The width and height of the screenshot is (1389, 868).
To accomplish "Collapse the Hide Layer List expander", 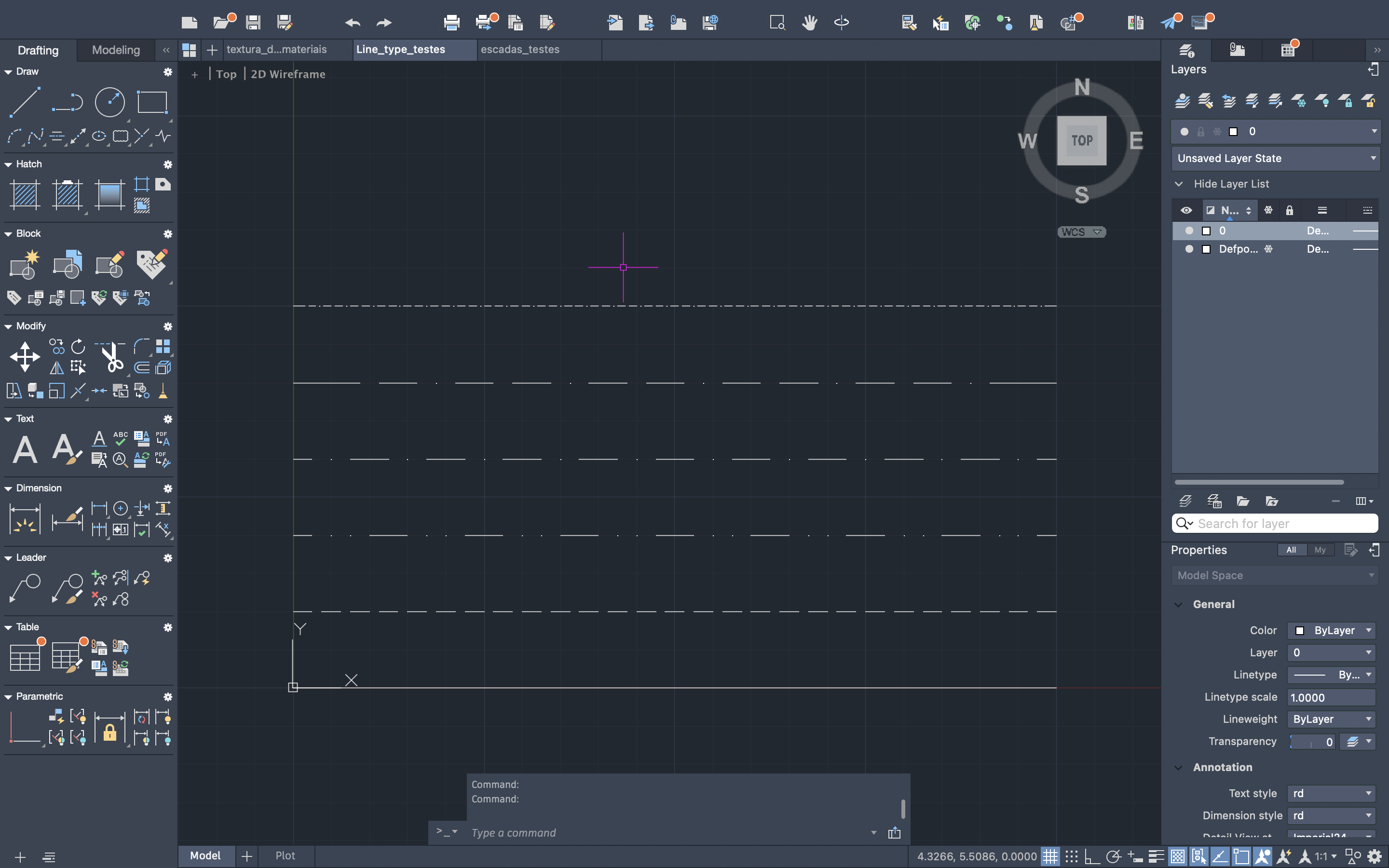I will [1179, 184].
